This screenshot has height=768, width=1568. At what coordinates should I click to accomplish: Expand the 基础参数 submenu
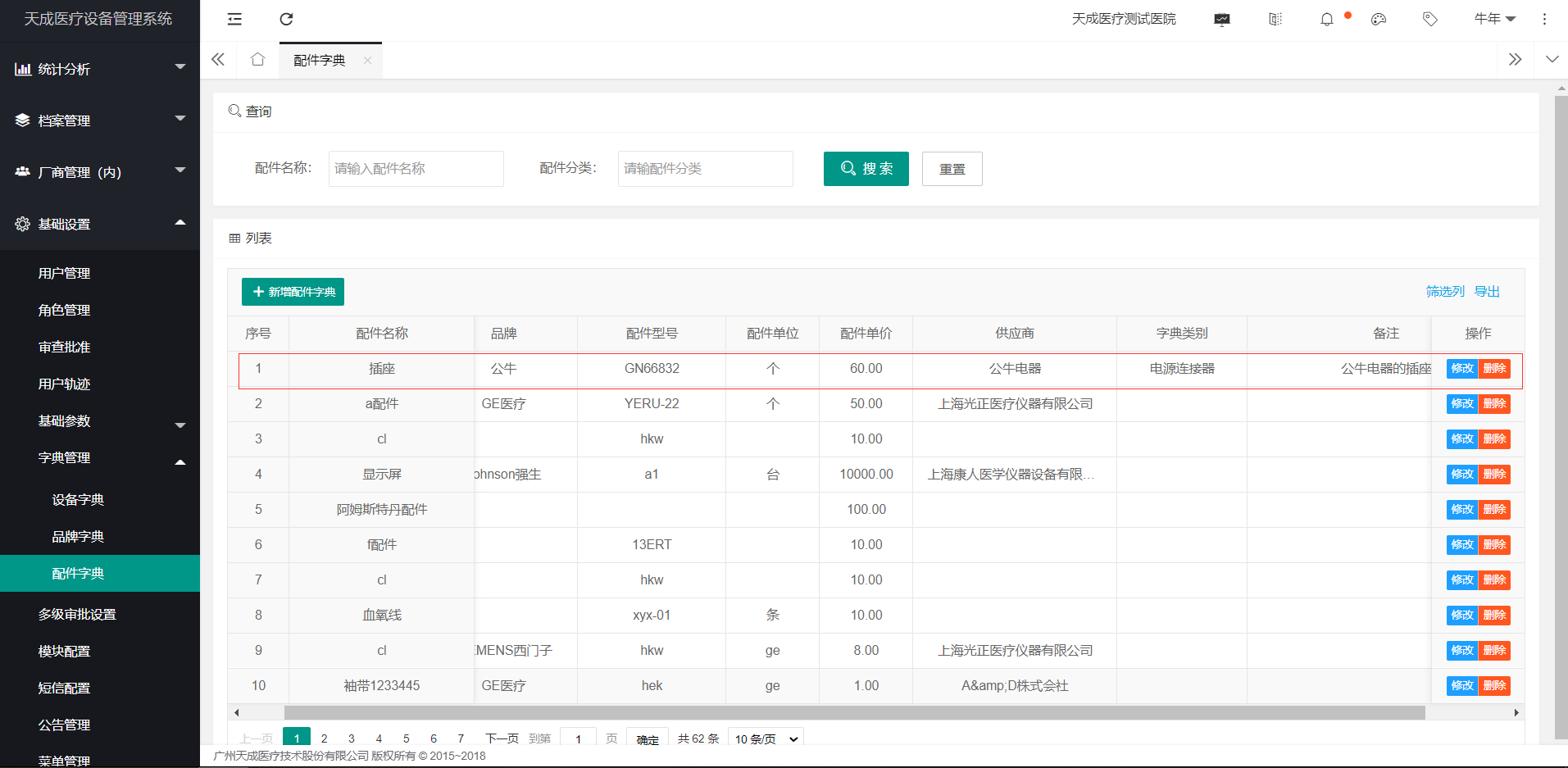(x=100, y=420)
